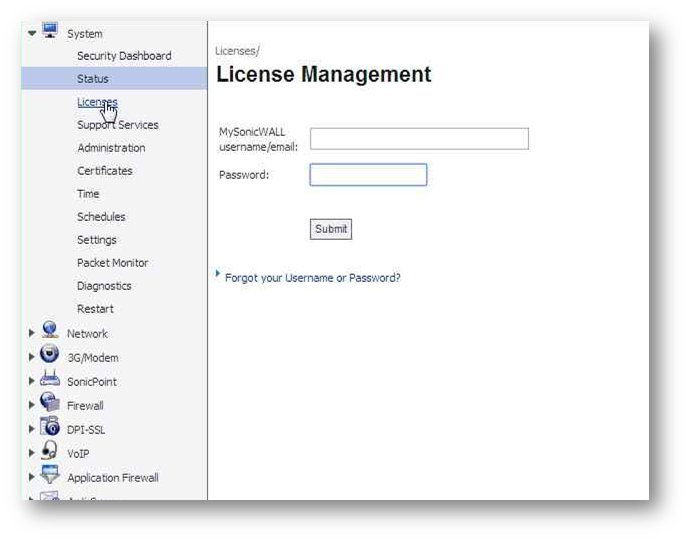Click the Application Firewall icon
Screen dimensions: 691x542
(x=50, y=476)
